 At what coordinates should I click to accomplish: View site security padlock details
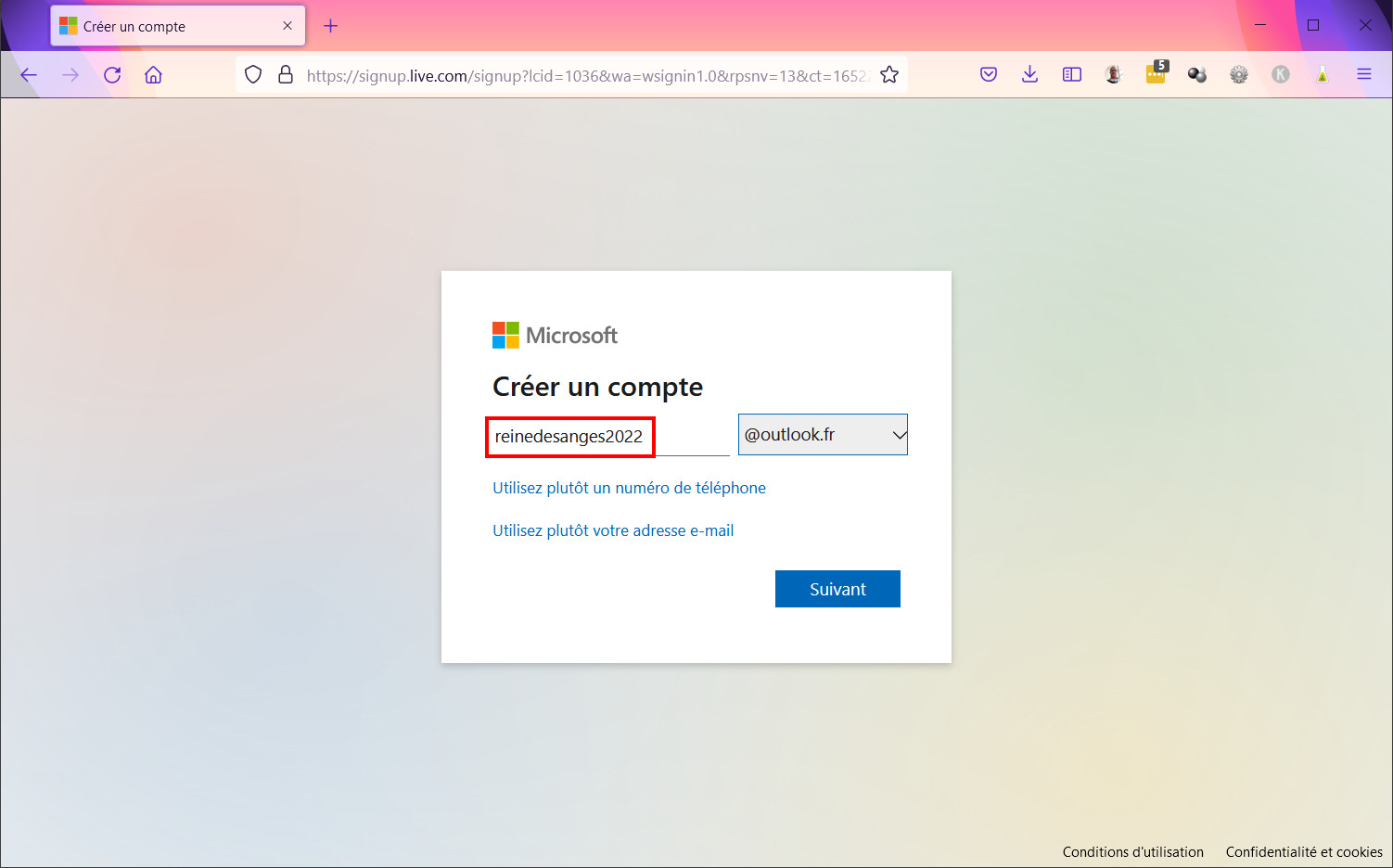(286, 75)
